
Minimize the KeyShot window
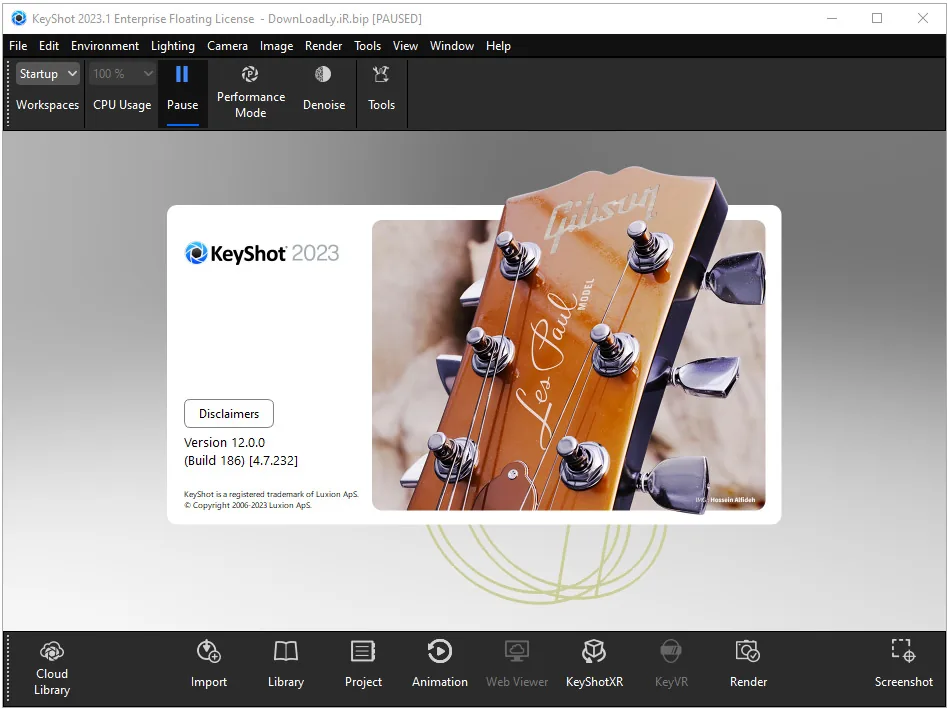832,18
